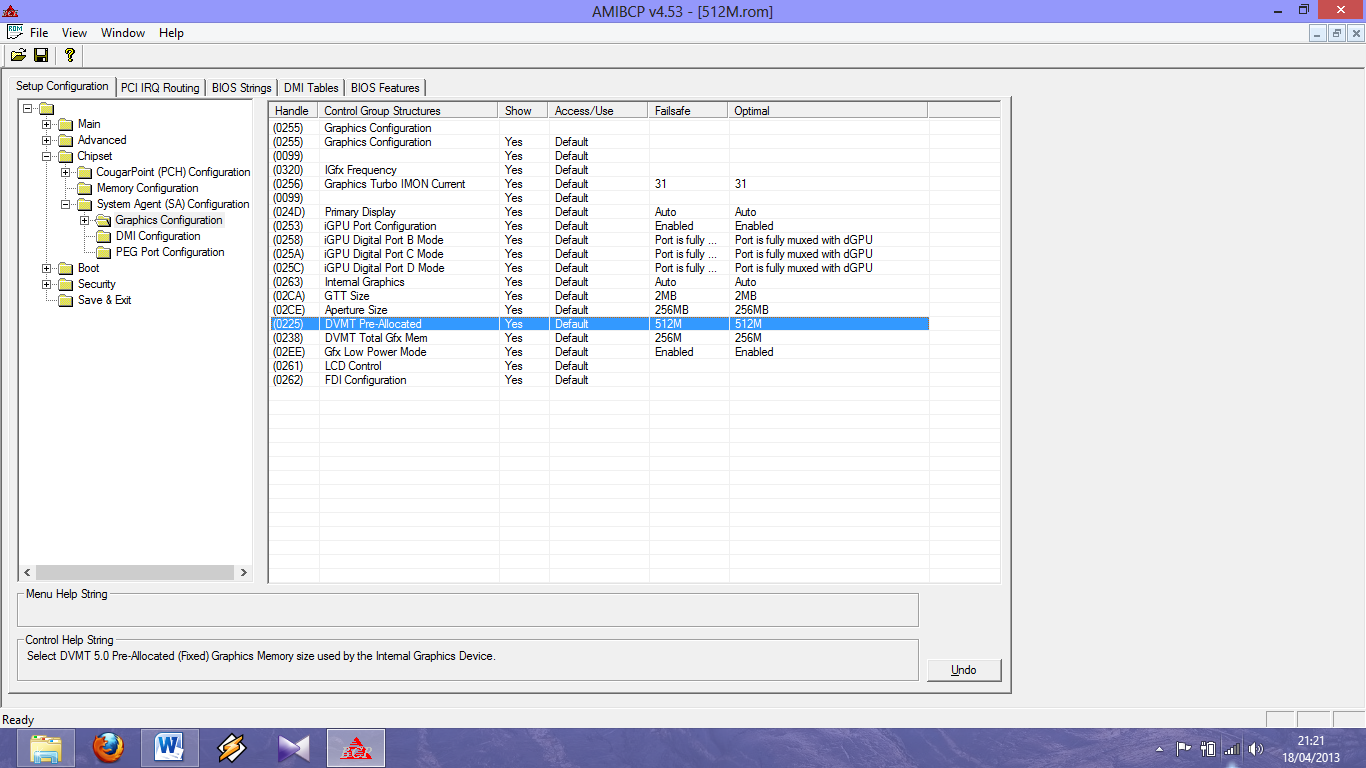Select the LCD Control row
This screenshot has height=768, width=1366.
(x=599, y=366)
